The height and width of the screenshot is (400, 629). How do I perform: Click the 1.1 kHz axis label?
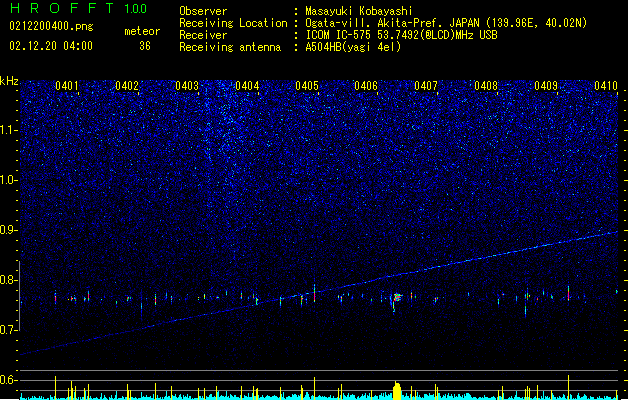[9, 130]
